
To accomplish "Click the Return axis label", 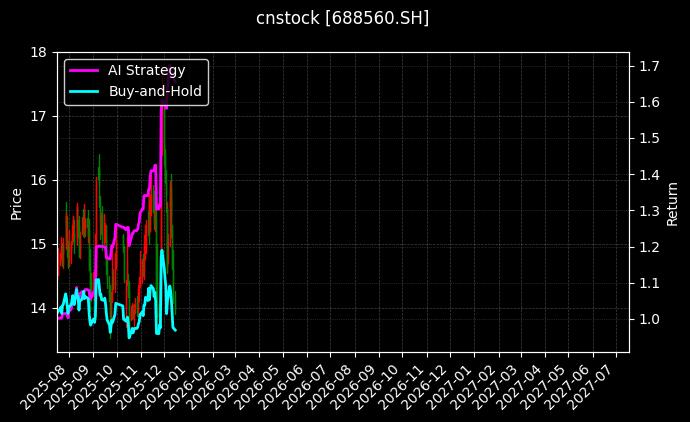I will point(673,202).
